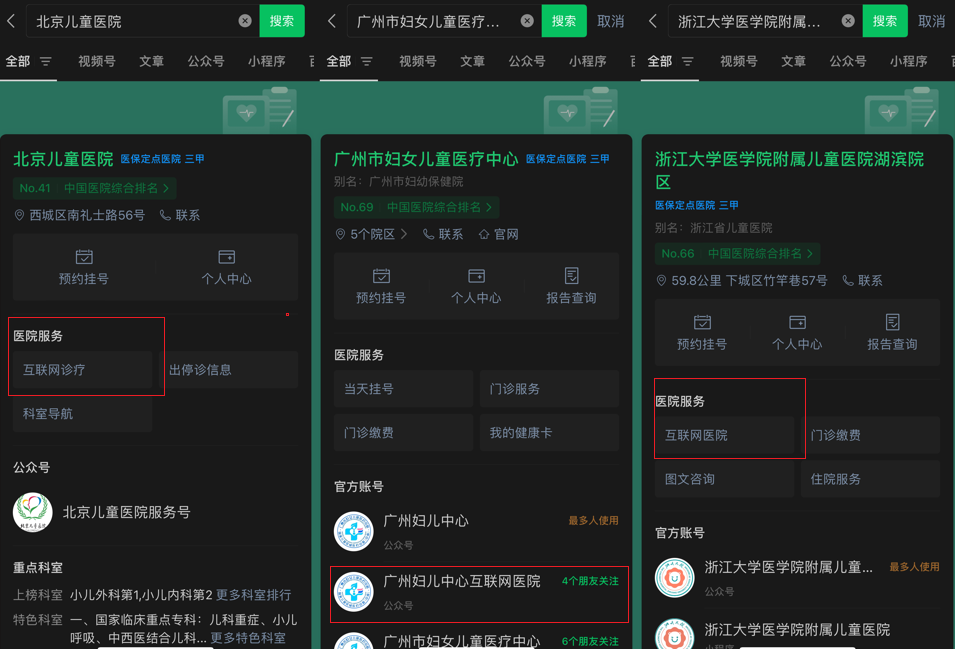The image size is (955, 649).
Task: Switch to 公众号 tab in Guangzhou panel
Action: coord(527,61)
